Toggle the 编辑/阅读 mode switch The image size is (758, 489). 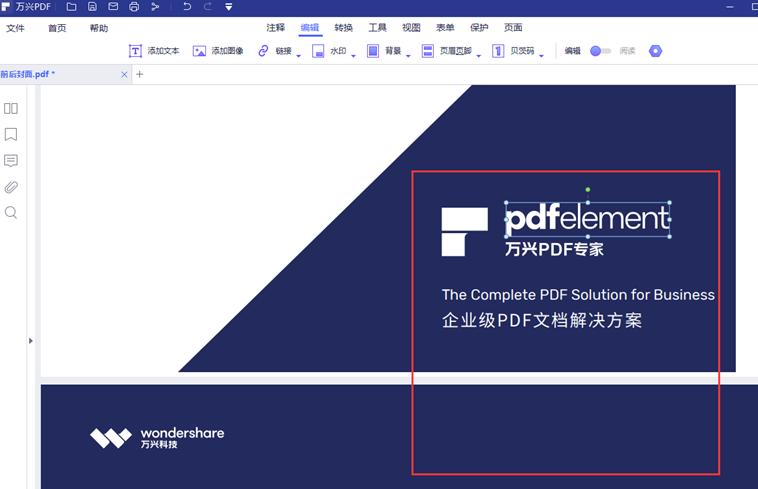(600, 51)
